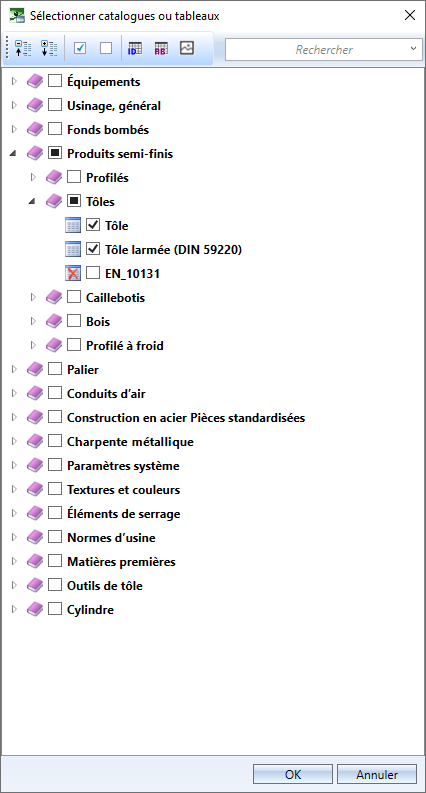Select the Textures et couleurs item
Viewport: 426px width, 793px height.
pos(123,490)
